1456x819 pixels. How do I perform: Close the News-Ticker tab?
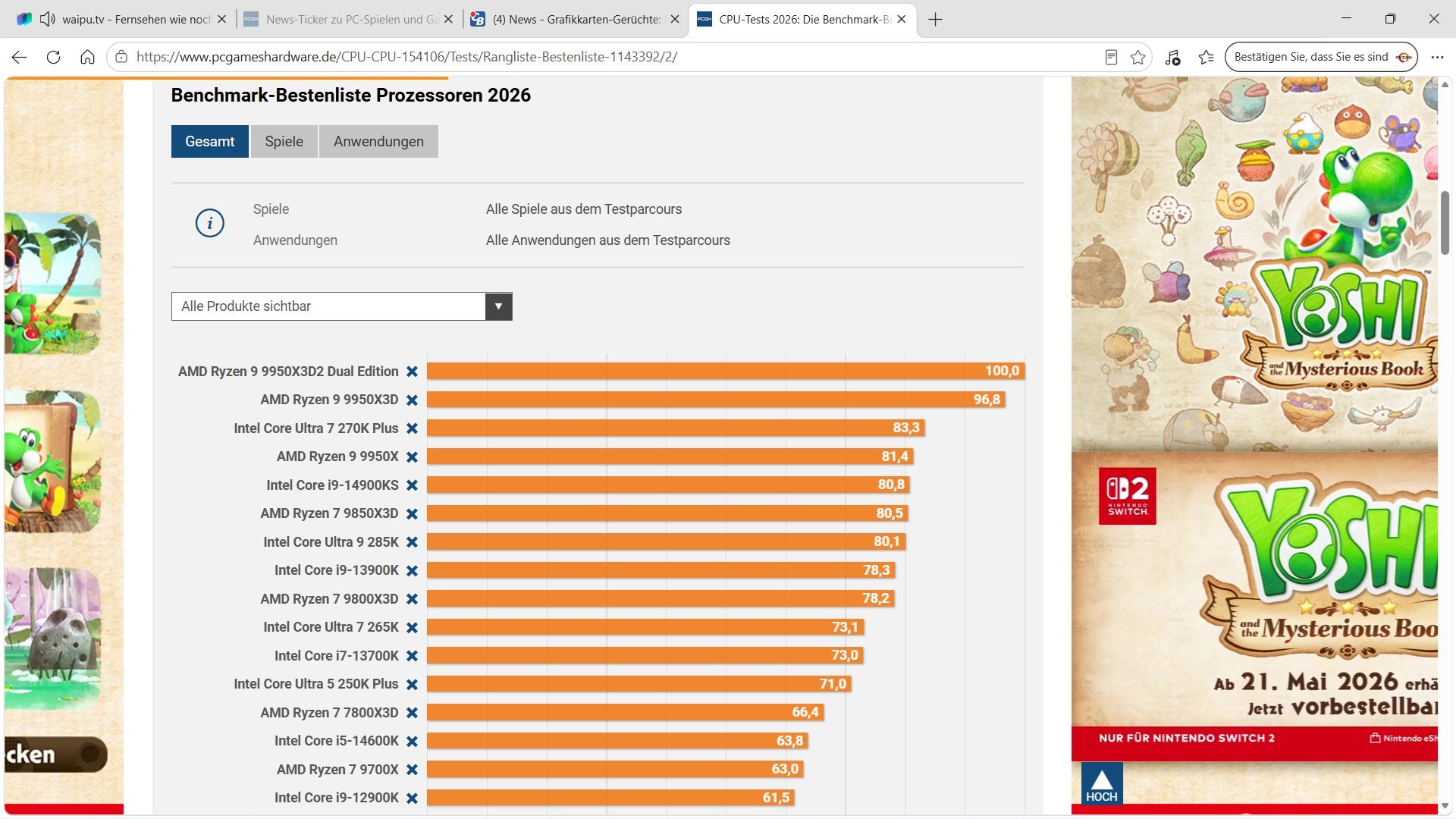[x=448, y=19]
